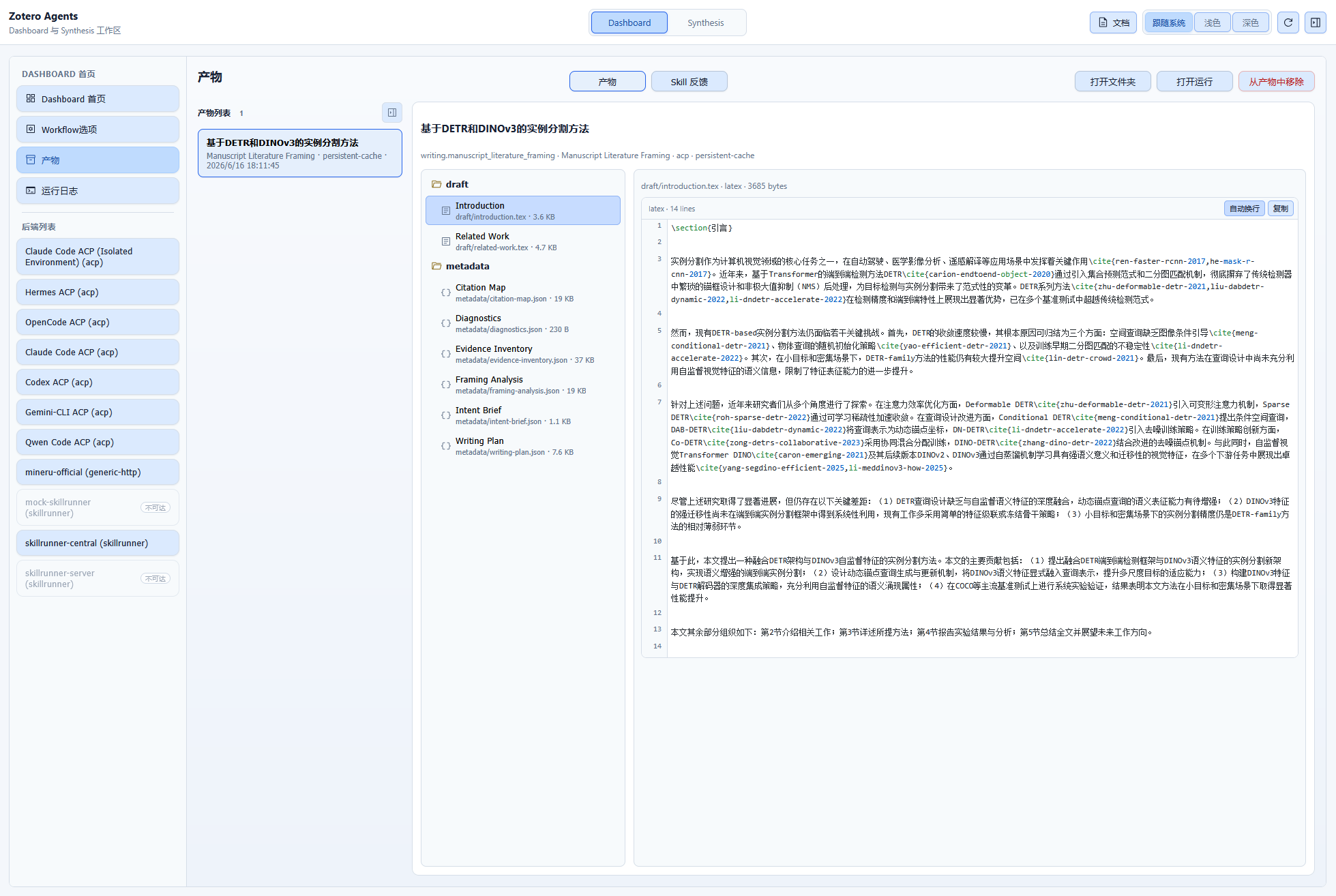
Task: Collapse the 产物列表 panel icon
Action: click(x=392, y=113)
